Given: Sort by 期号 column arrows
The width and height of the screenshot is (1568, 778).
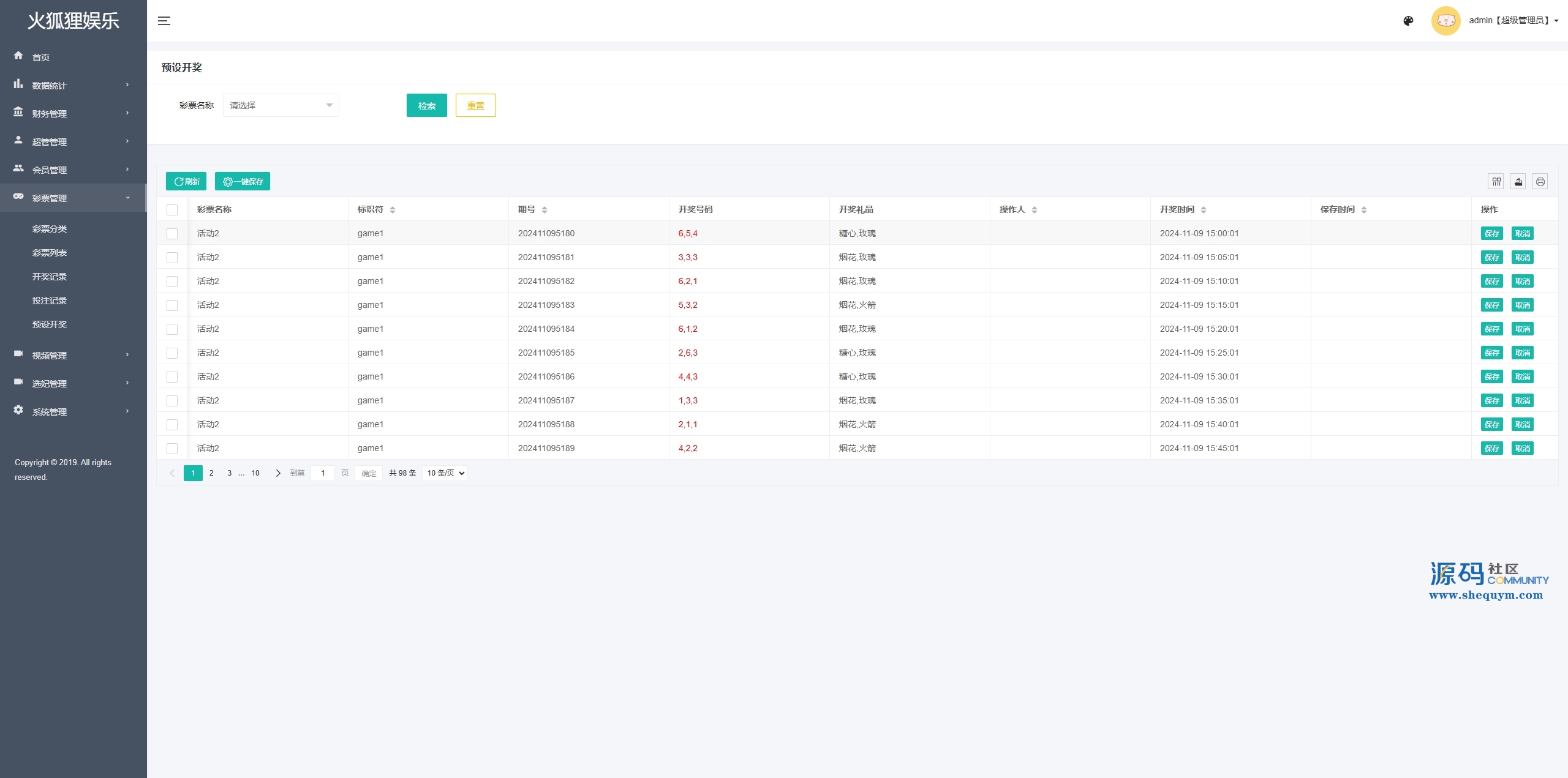Looking at the screenshot, I should coord(545,210).
